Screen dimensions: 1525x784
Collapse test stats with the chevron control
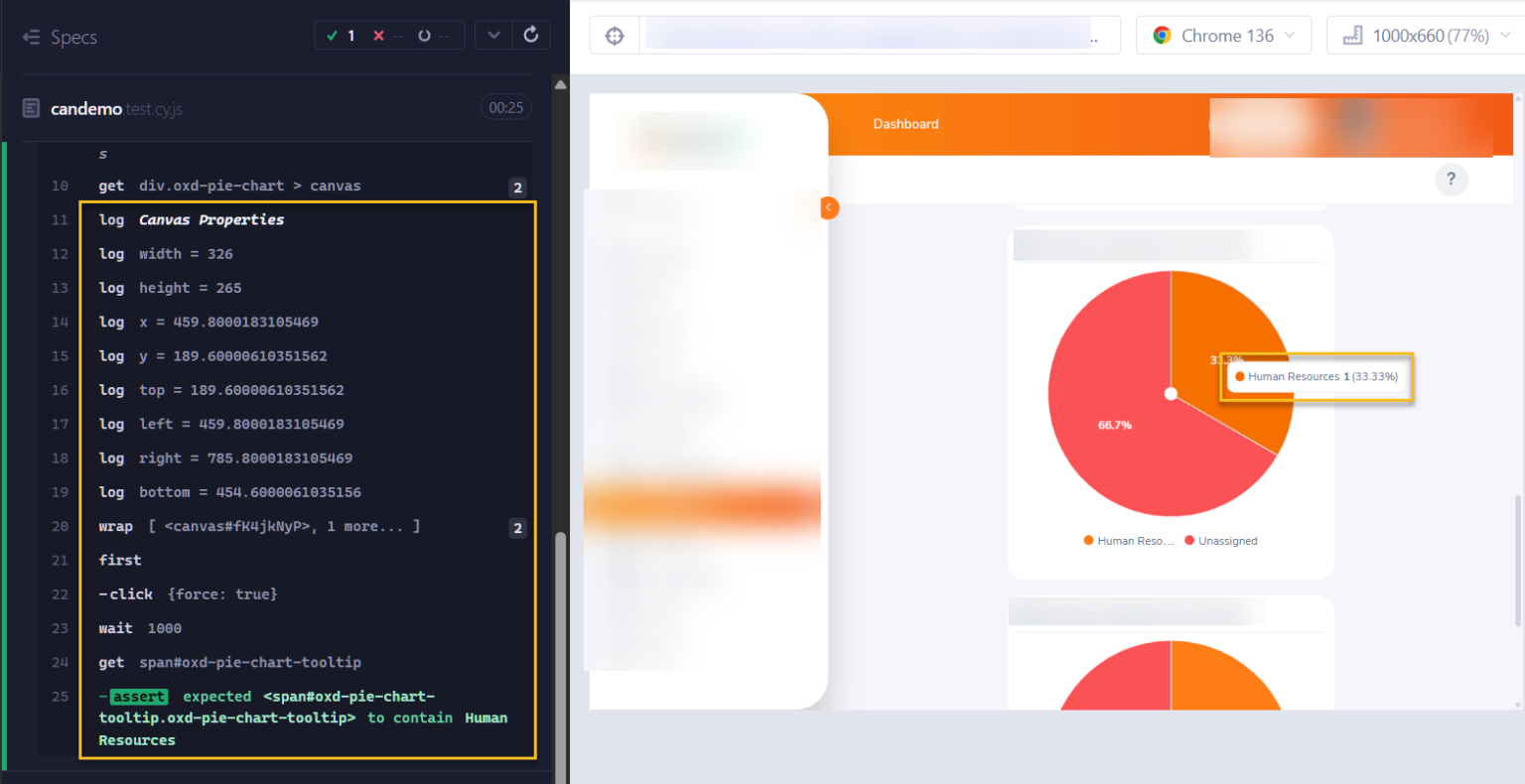tap(492, 35)
